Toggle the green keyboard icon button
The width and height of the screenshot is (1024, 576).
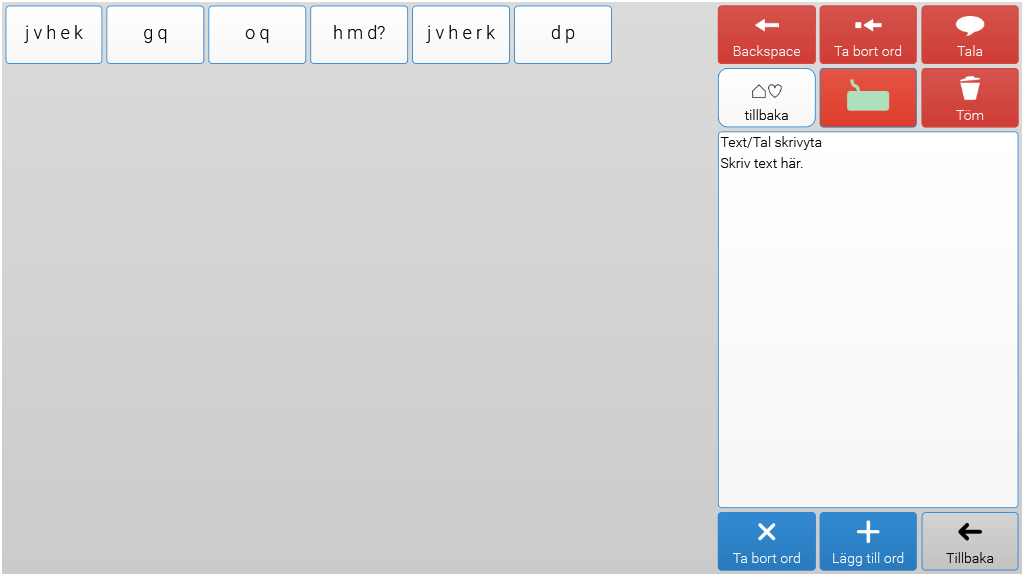click(x=867, y=98)
